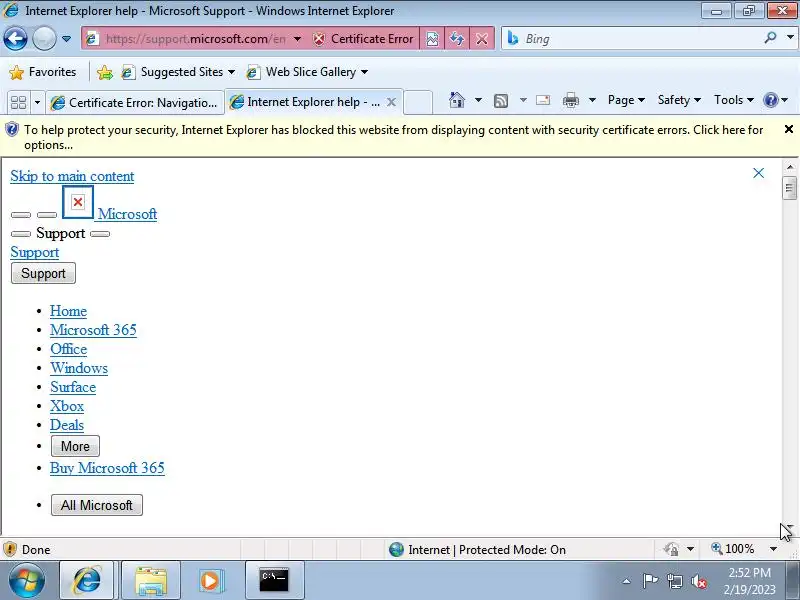Open the zoom level dropdown arrow
Image resolution: width=800 pixels, height=600 pixels.
coord(773,549)
